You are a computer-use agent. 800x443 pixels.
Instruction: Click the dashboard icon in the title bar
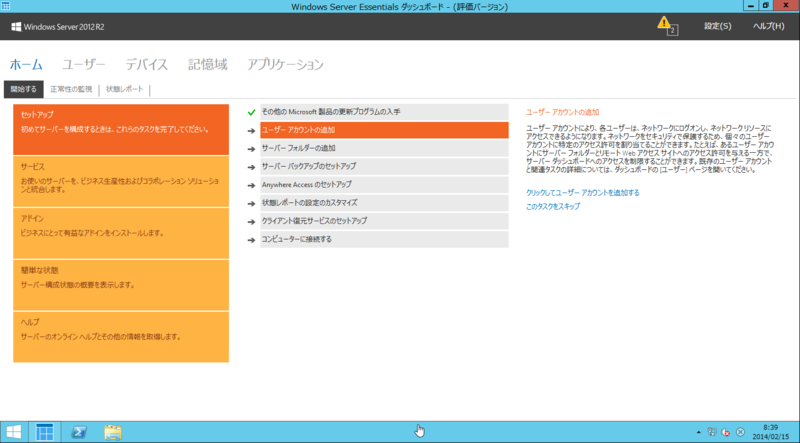(6, 6)
